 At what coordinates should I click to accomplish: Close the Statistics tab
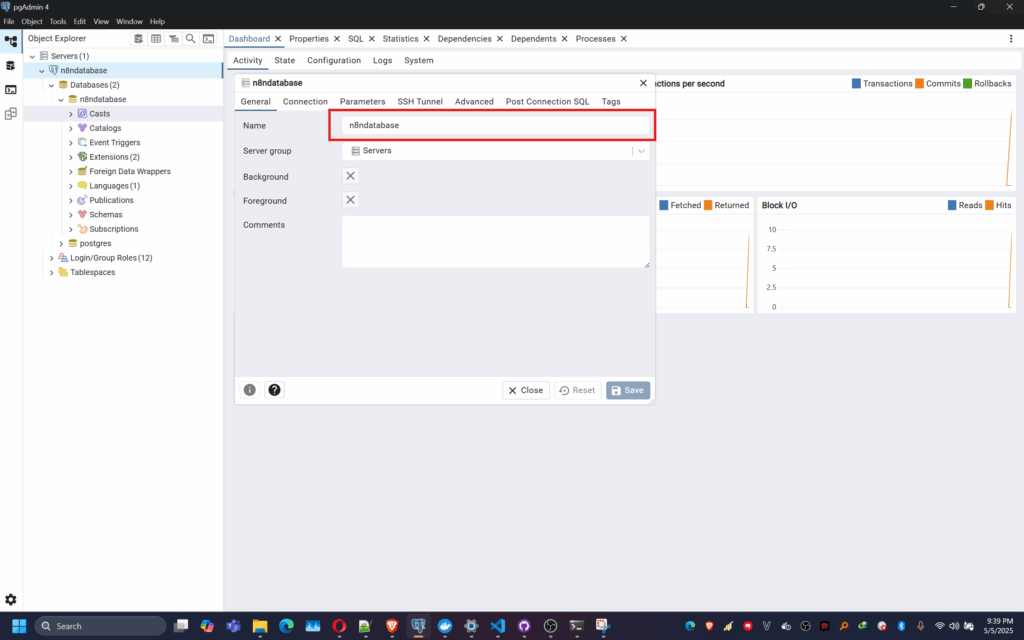426,39
